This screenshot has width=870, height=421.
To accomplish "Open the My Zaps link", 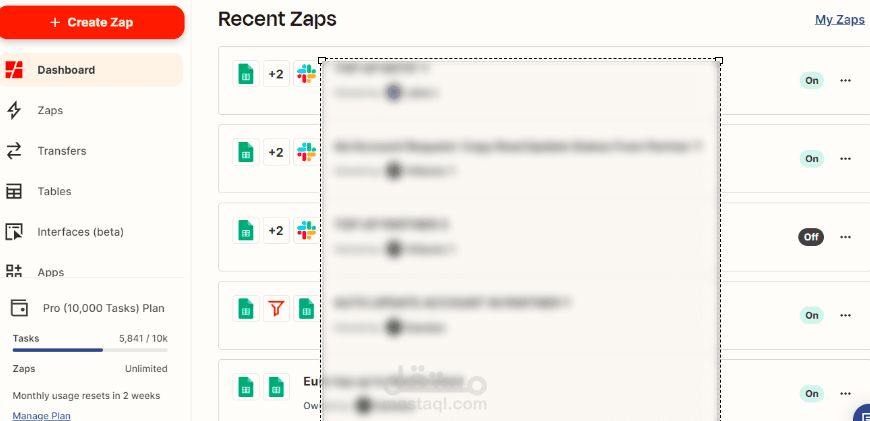I will coord(839,20).
